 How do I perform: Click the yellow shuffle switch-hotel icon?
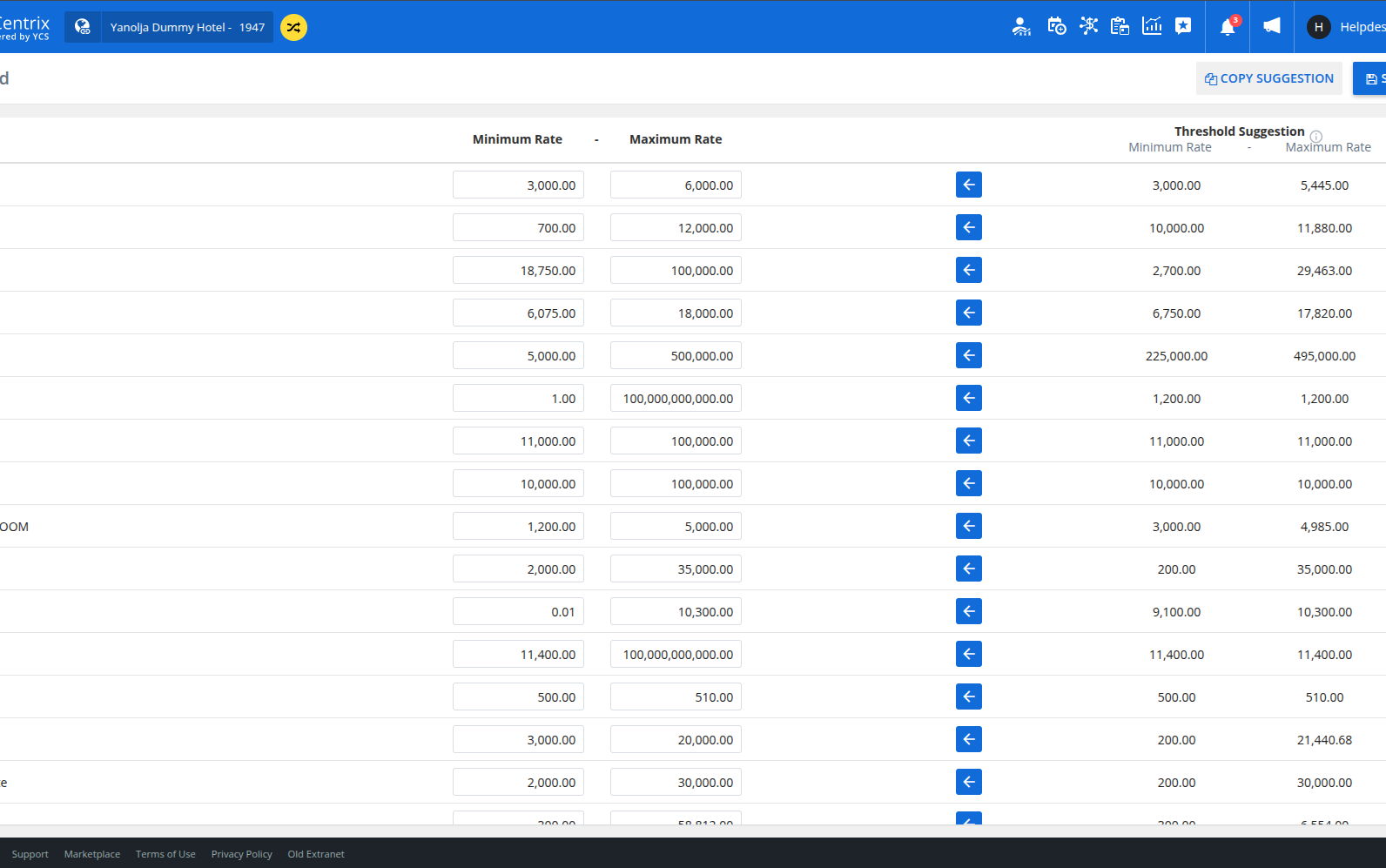tap(293, 27)
